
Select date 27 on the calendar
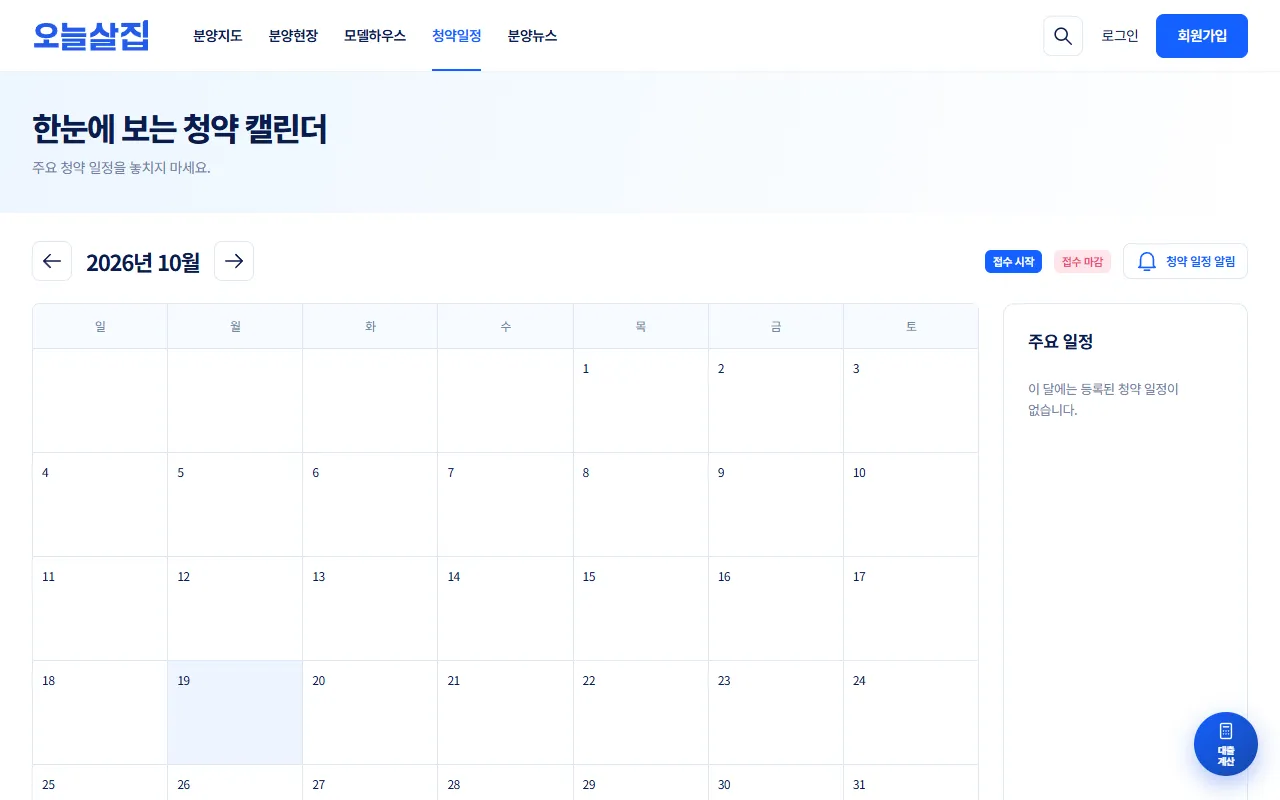[x=370, y=783]
